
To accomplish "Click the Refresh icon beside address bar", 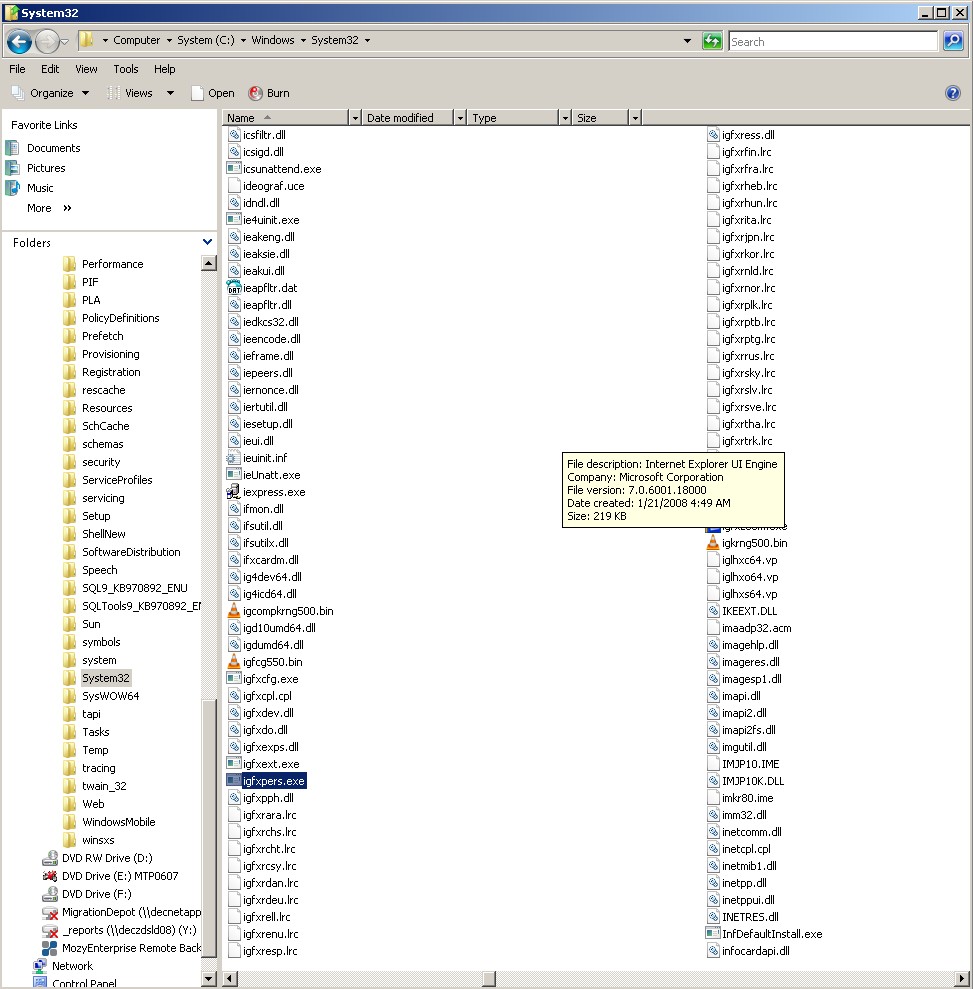I will (712, 41).
